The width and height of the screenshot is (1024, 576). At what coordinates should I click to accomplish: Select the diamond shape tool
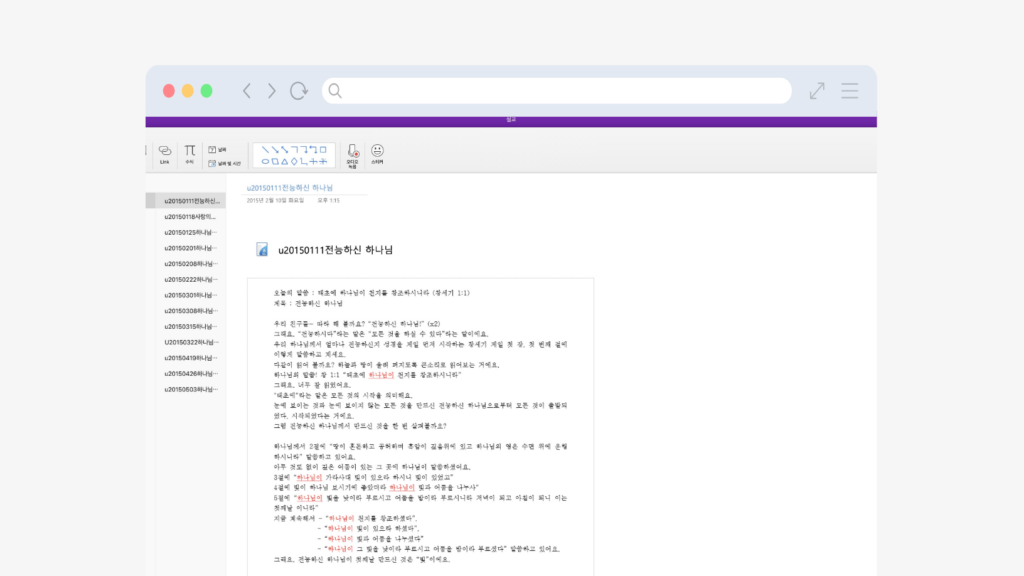[x=295, y=161]
